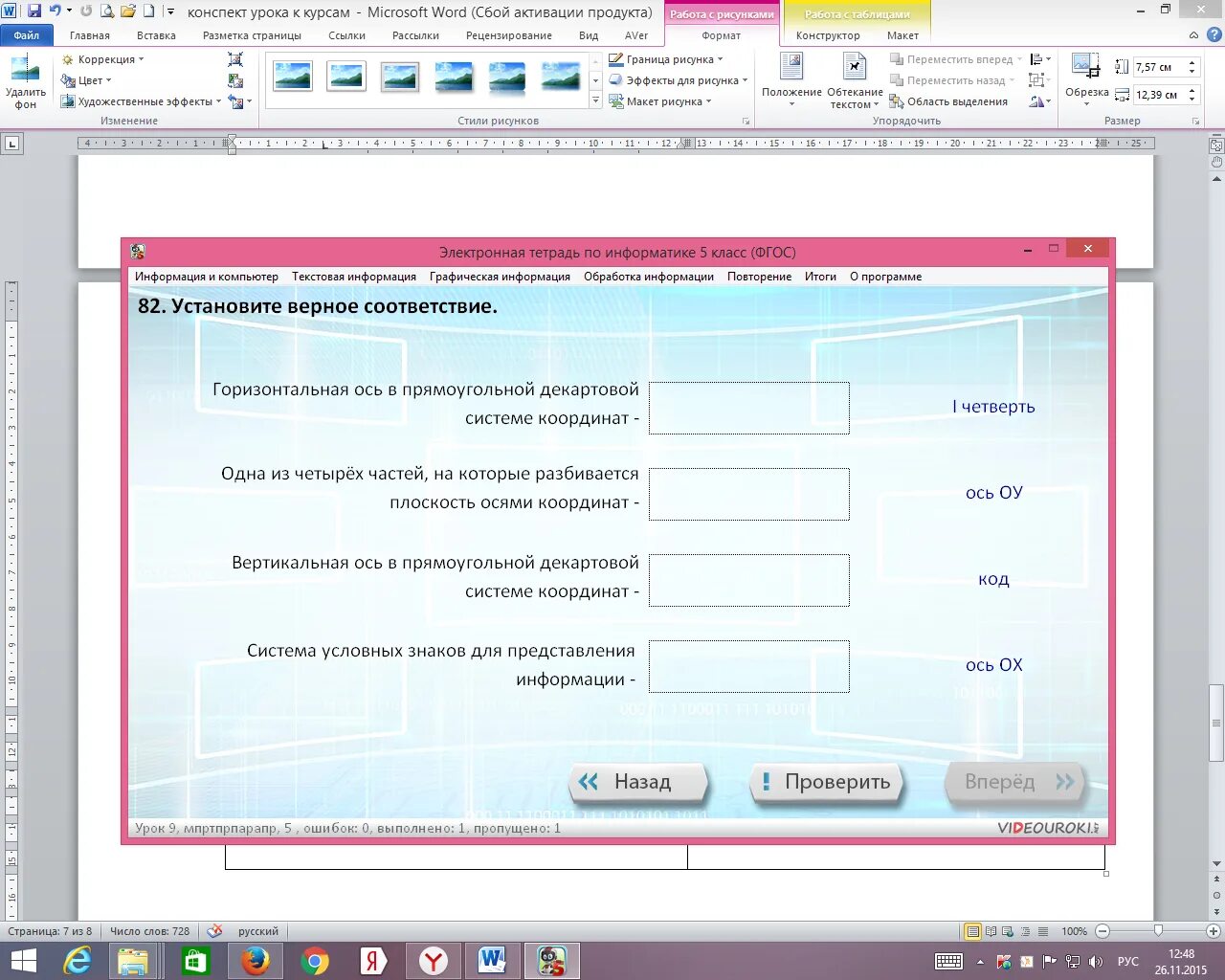Switch to Outline view
Screen dimensions: 1225x980
(1025, 931)
